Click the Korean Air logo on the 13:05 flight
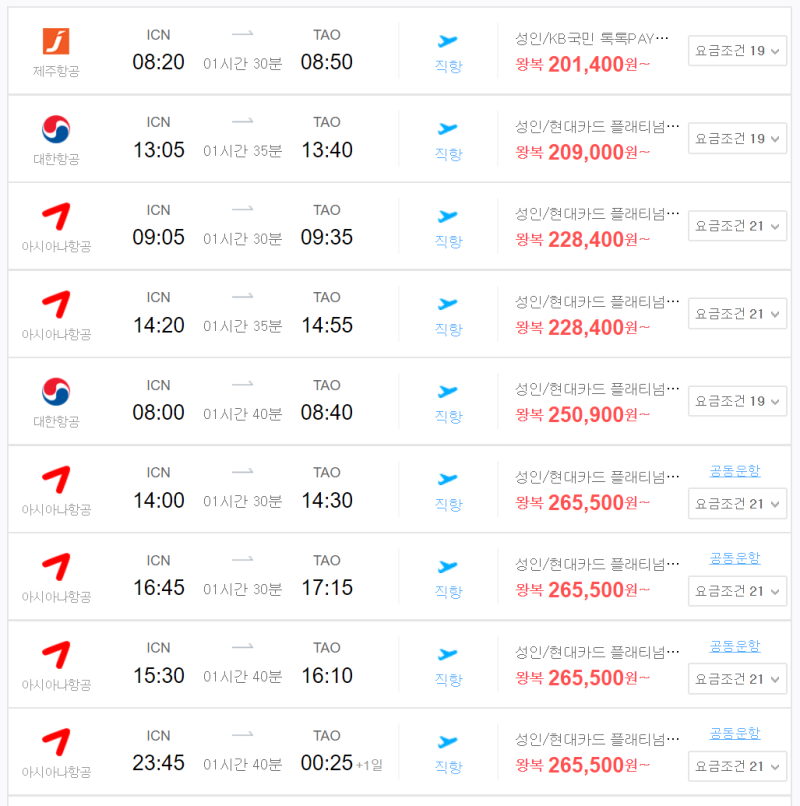800x806 pixels. [x=56, y=129]
